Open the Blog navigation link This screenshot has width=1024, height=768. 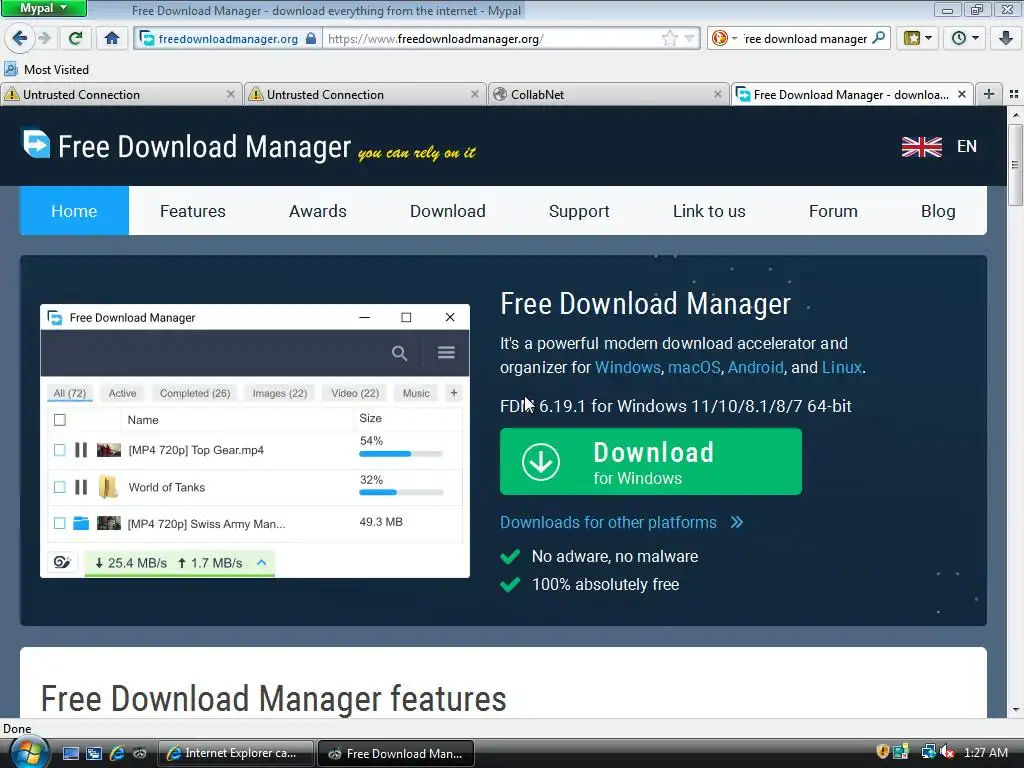(x=938, y=211)
